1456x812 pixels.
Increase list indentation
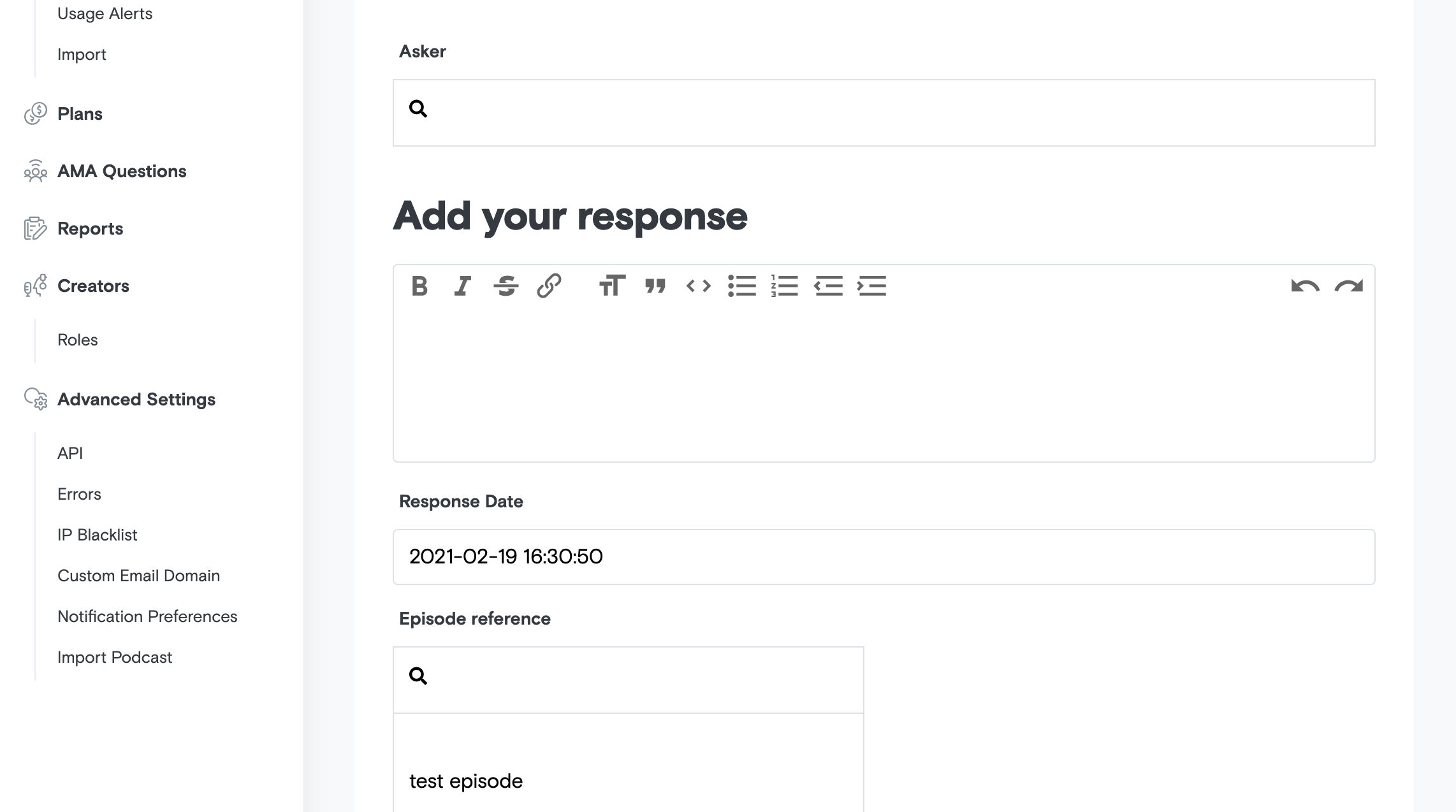(872, 286)
